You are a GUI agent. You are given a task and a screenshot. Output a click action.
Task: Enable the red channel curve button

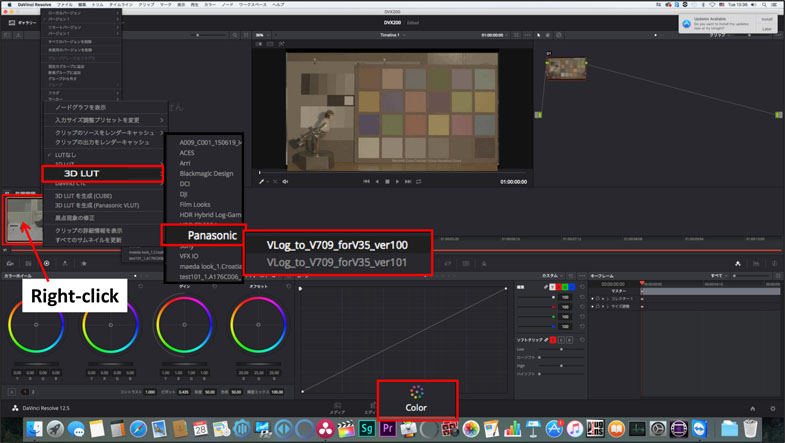[559, 287]
